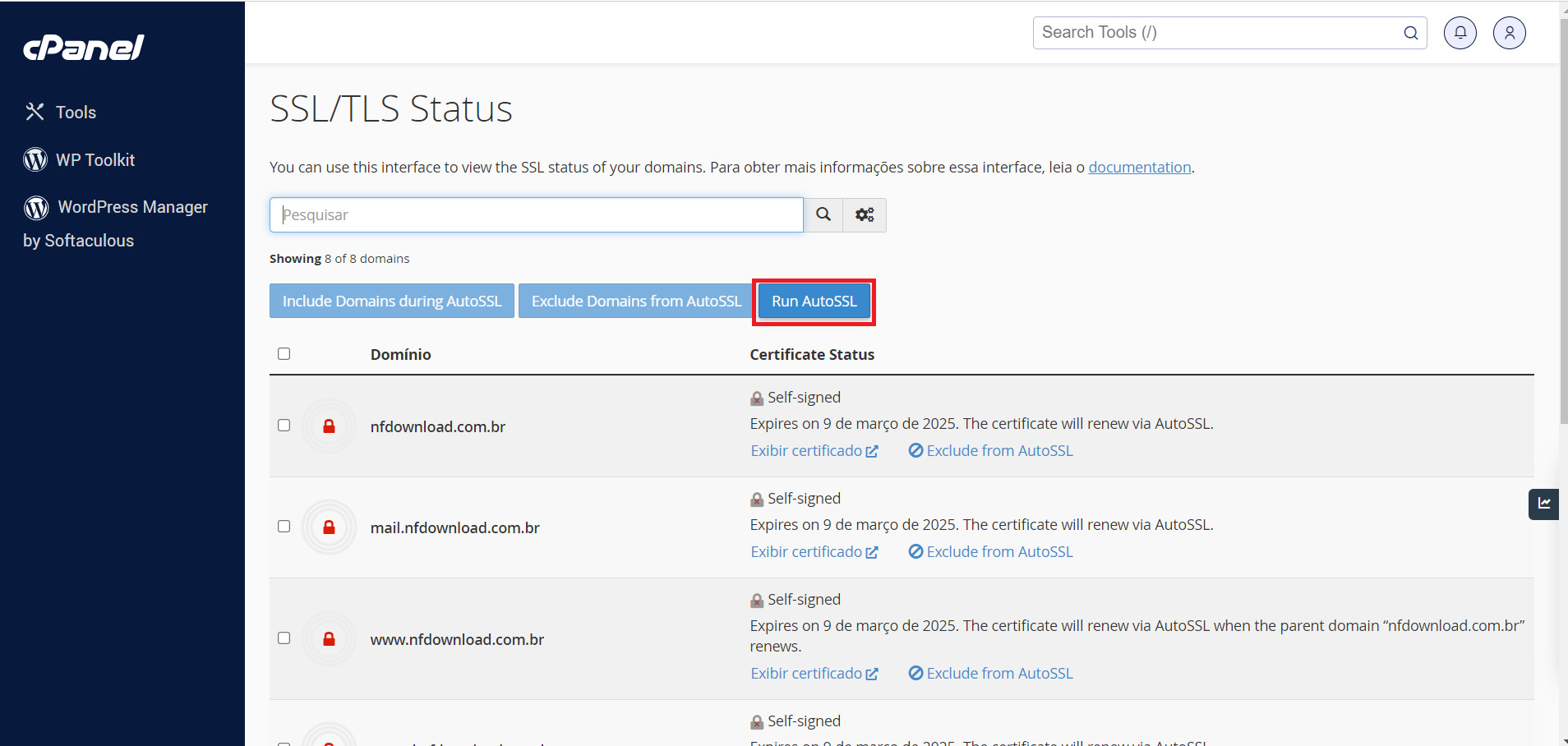Click the red lock icon for mail.nfdownload.com.br
Viewport: 1568px width, 746px height.
point(329,527)
